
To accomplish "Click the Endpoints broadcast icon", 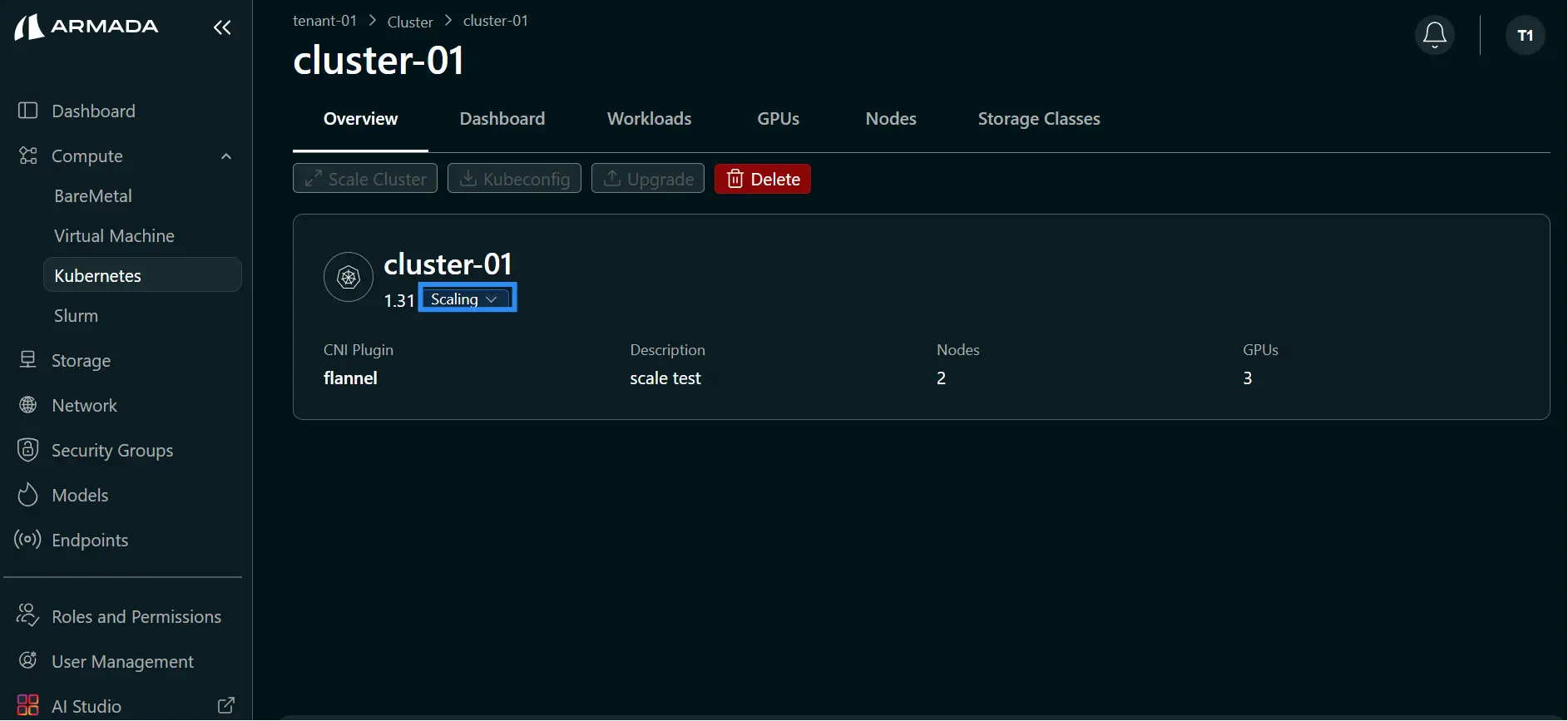I will pyautogui.click(x=28, y=540).
